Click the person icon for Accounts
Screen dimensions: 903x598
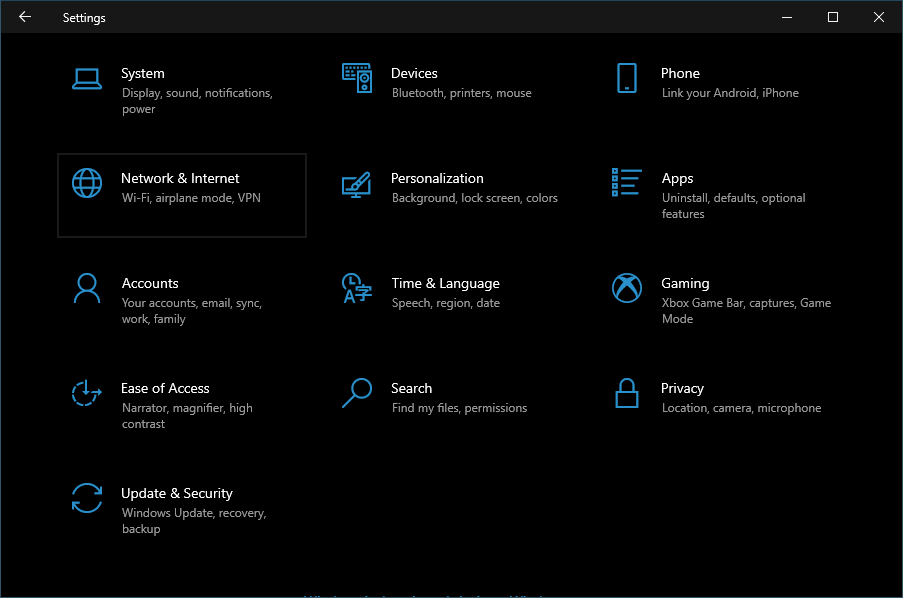point(87,288)
